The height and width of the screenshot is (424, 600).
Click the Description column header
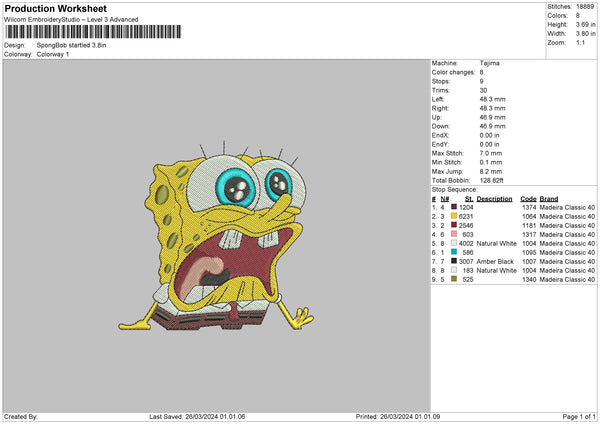pyautogui.click(x=494, y=197)
